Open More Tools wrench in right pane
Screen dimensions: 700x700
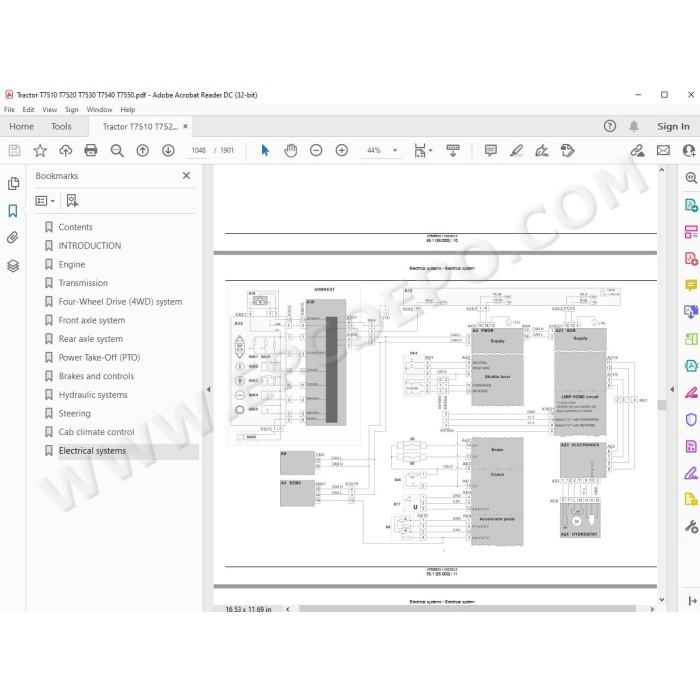(691, 527)
